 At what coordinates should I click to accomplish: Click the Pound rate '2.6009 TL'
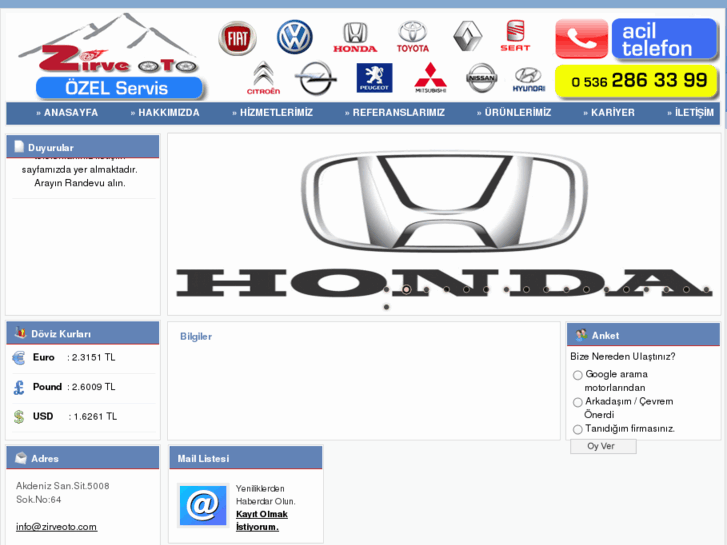click(x=93, y=387)
